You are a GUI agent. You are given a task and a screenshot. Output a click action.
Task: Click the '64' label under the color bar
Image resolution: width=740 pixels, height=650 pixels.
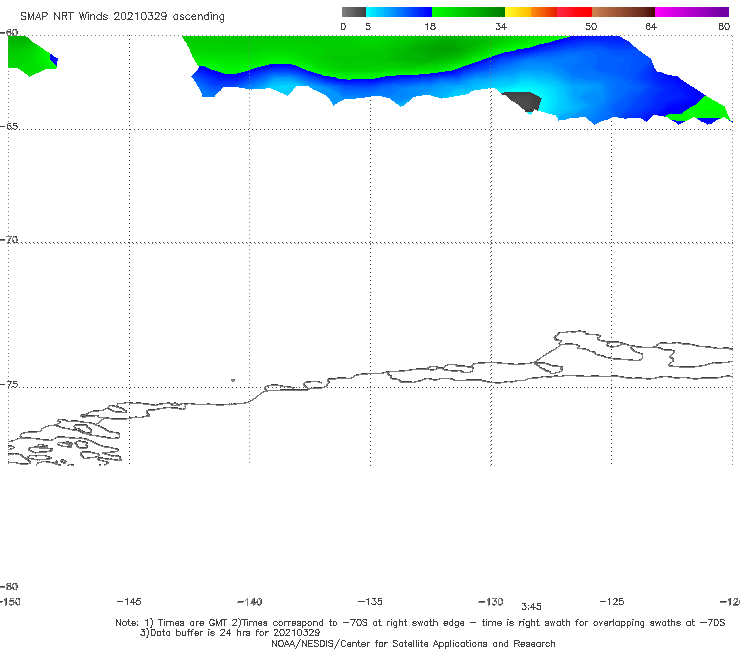pos(651,27)
